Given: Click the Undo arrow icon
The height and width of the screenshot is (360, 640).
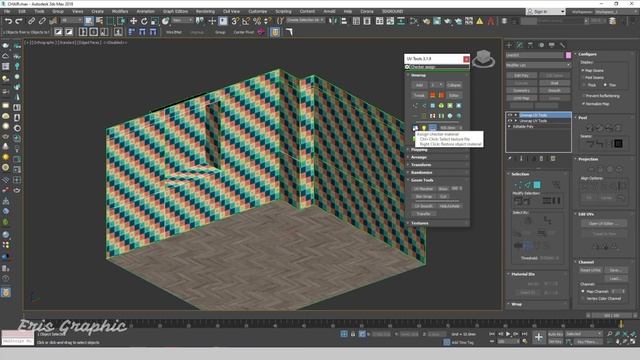Looking at the screenshot, I should pyautogui.click(x=8, y=21).
